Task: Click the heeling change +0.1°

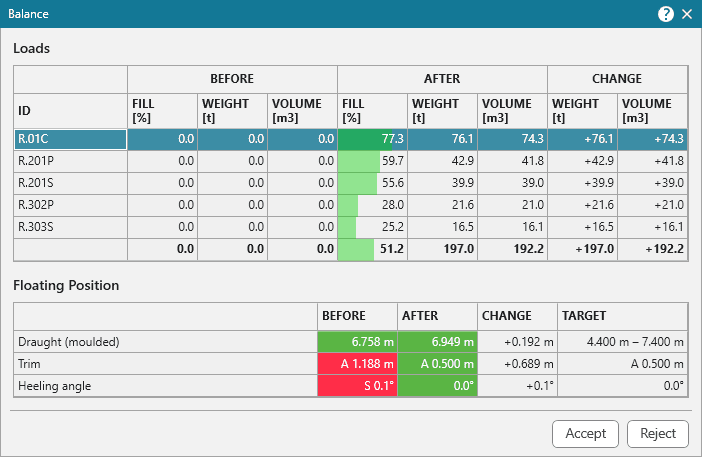Action: pos(518,386)
